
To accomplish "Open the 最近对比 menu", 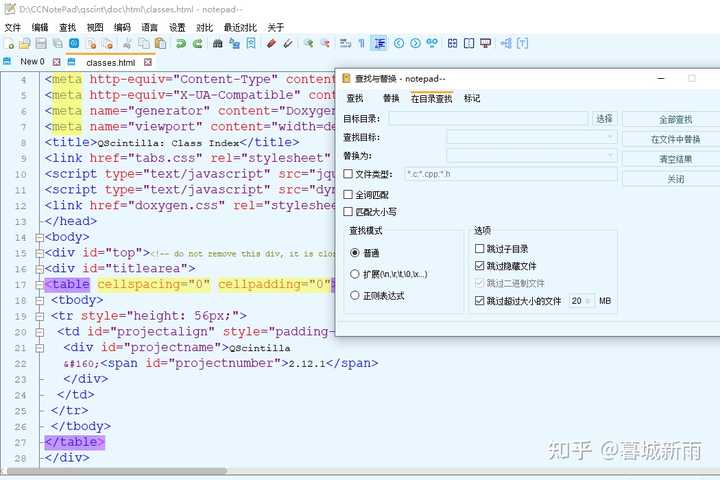I will [240, 28].
